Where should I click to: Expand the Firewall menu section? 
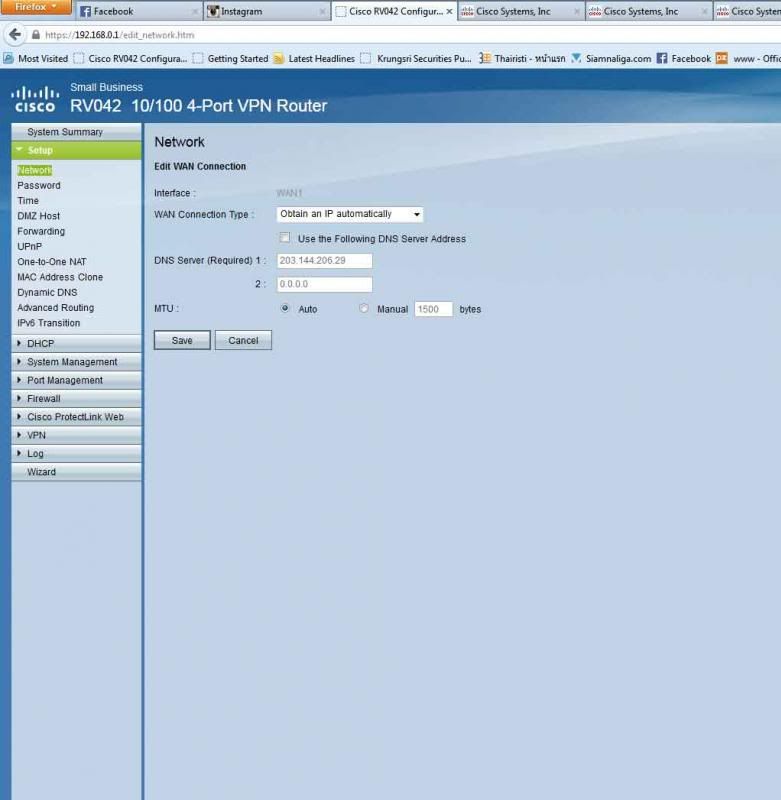click(x=44, y=399)
